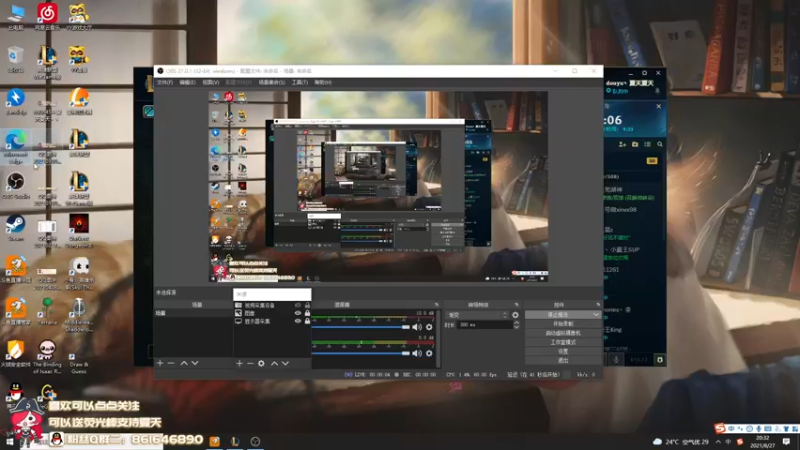This screenshot has width=800, height=450.
Task: Toggle the lock on the video capture device source
Action: pos(307,305)
